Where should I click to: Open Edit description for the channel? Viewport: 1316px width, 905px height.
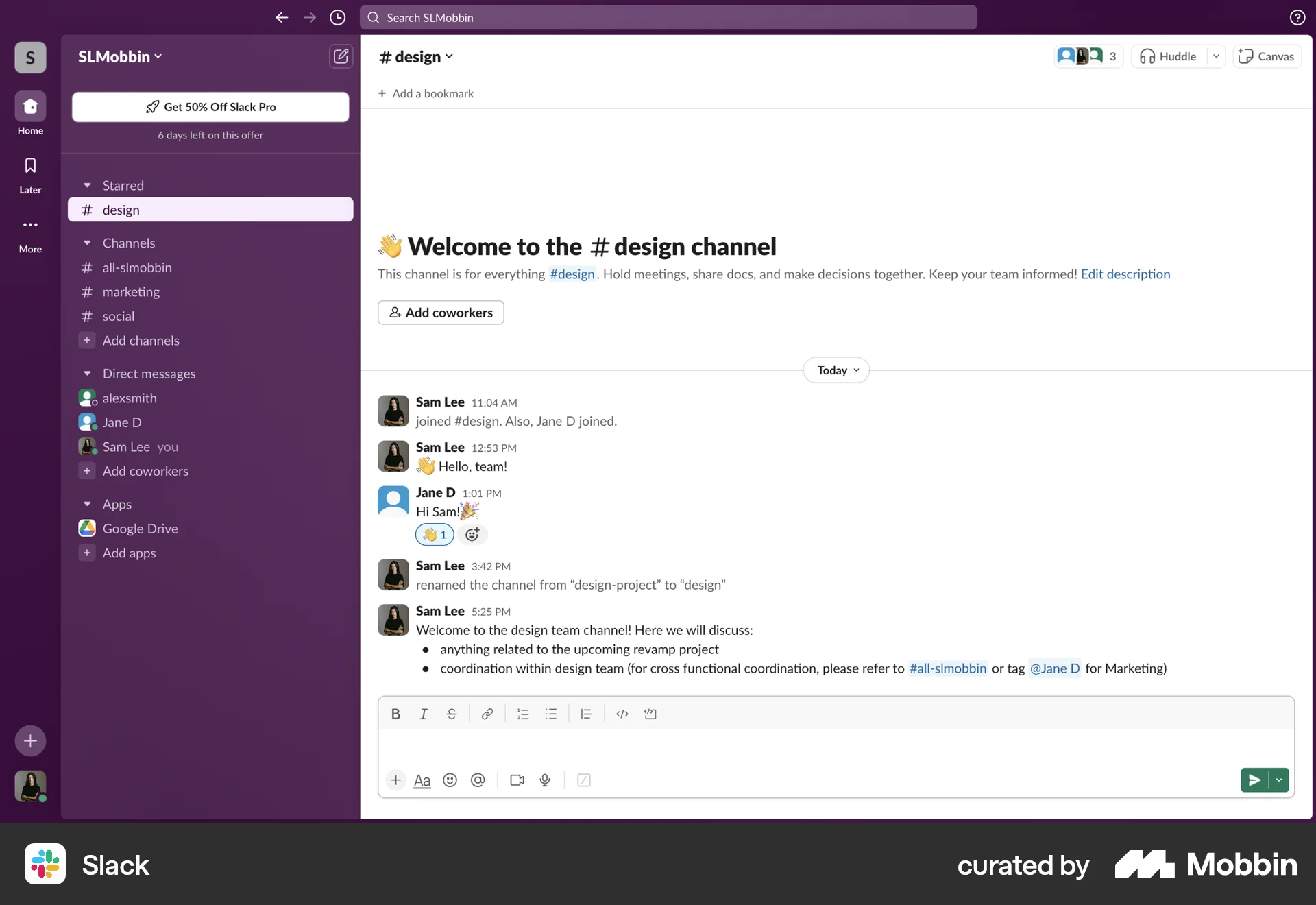pos(1125,274)
